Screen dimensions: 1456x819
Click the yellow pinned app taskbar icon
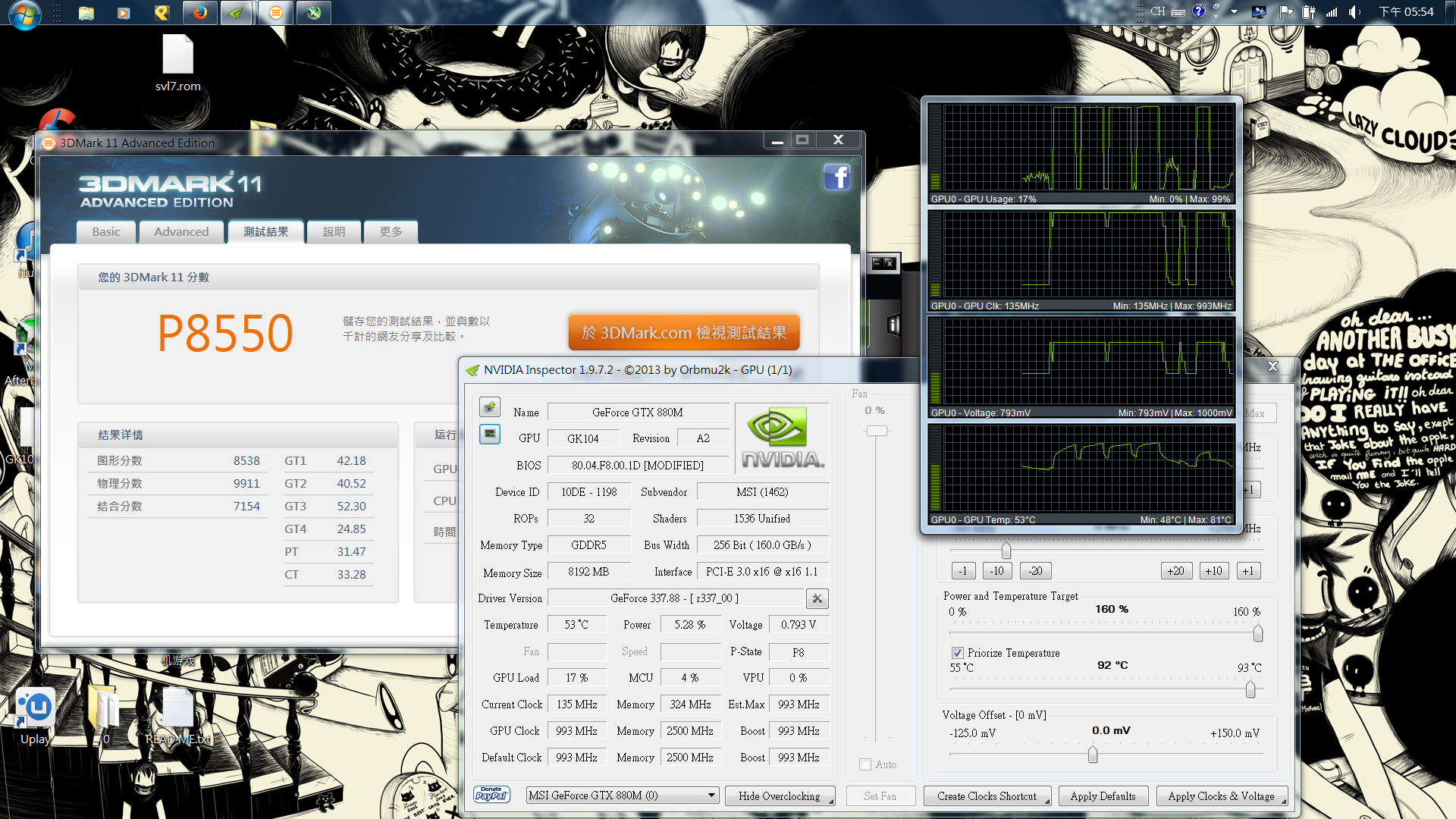click(162, 13)
